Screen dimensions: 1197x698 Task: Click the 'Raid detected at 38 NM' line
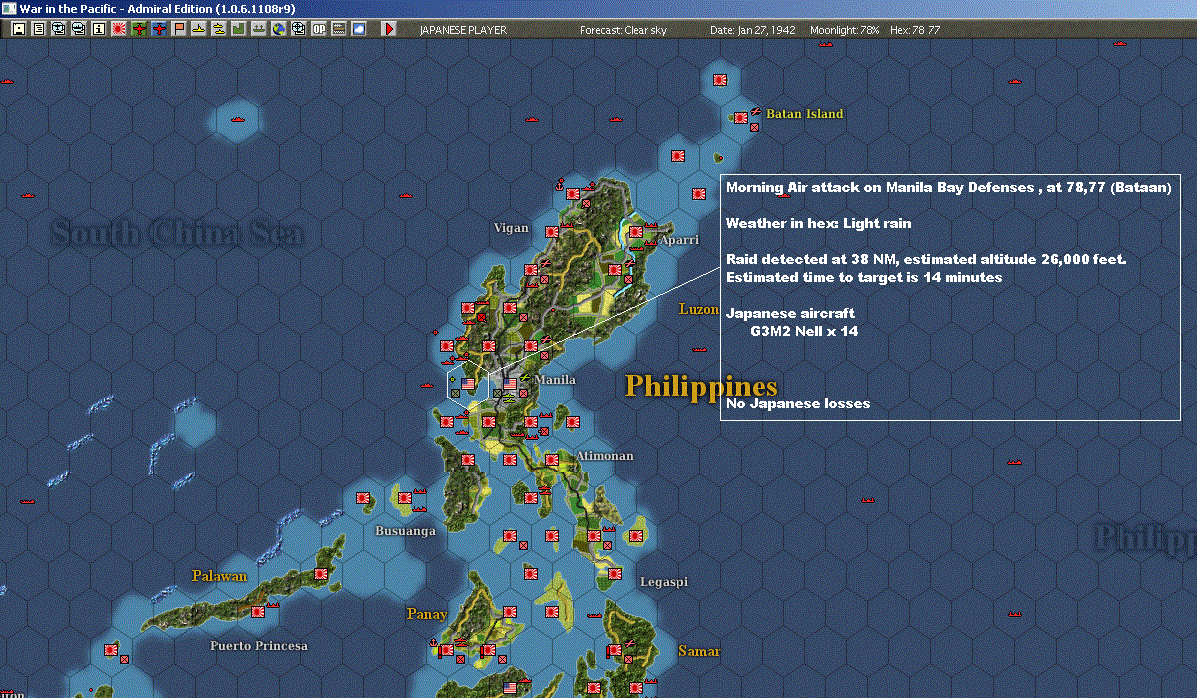click(x=926, y=259)
